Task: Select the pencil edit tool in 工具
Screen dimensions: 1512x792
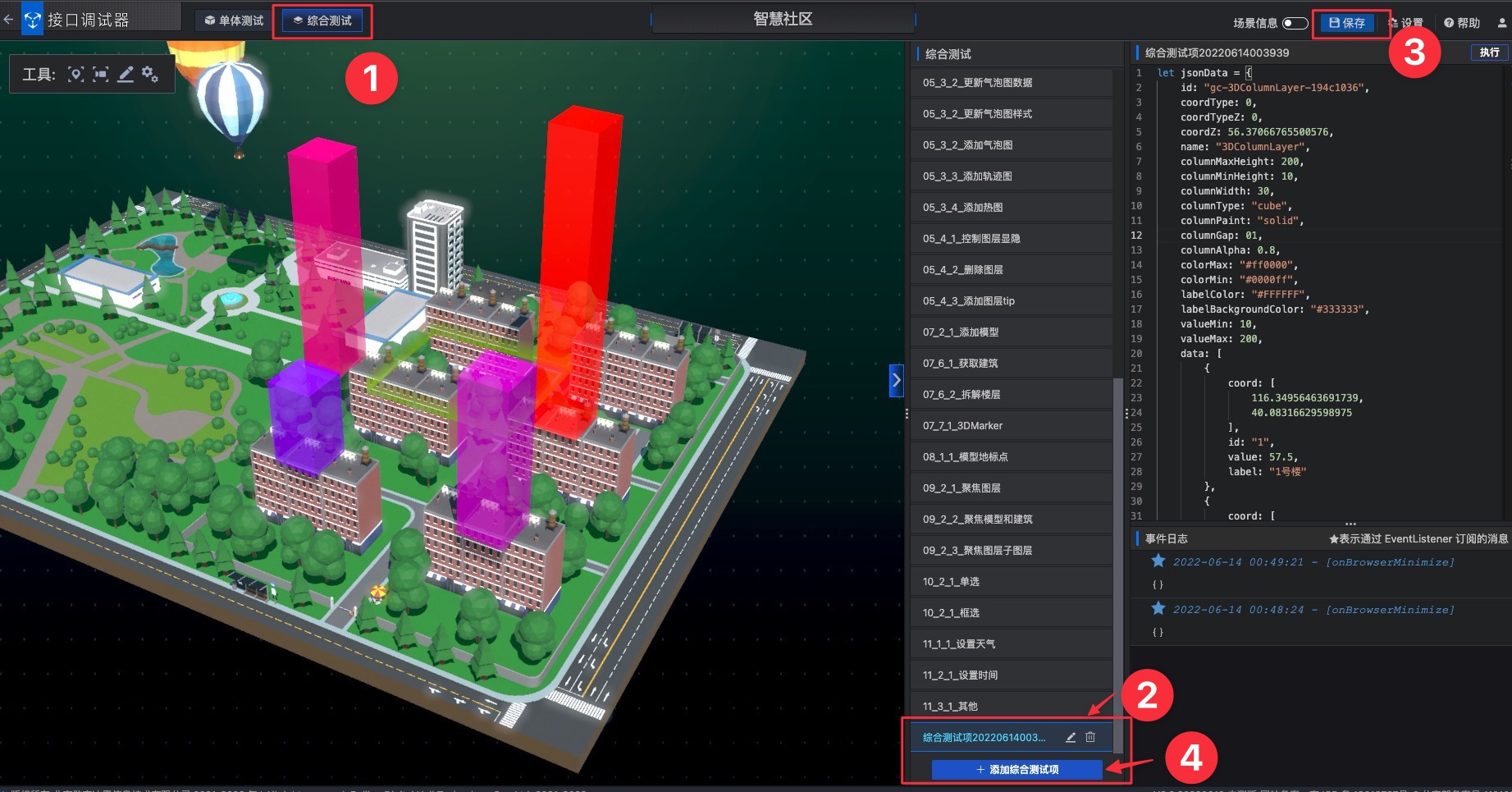Action: coord(126,75)
